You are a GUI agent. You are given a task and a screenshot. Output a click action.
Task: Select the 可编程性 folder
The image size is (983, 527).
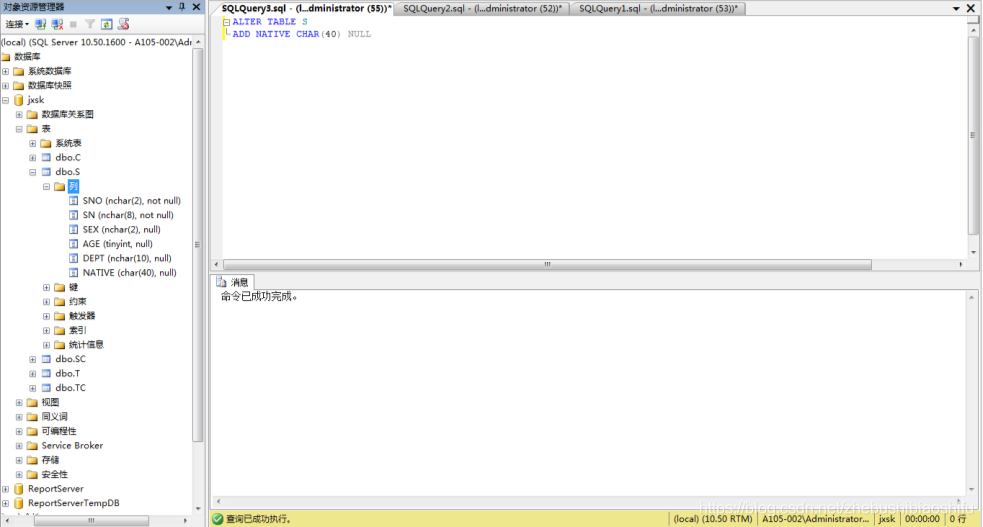click(x=59, y=432)
